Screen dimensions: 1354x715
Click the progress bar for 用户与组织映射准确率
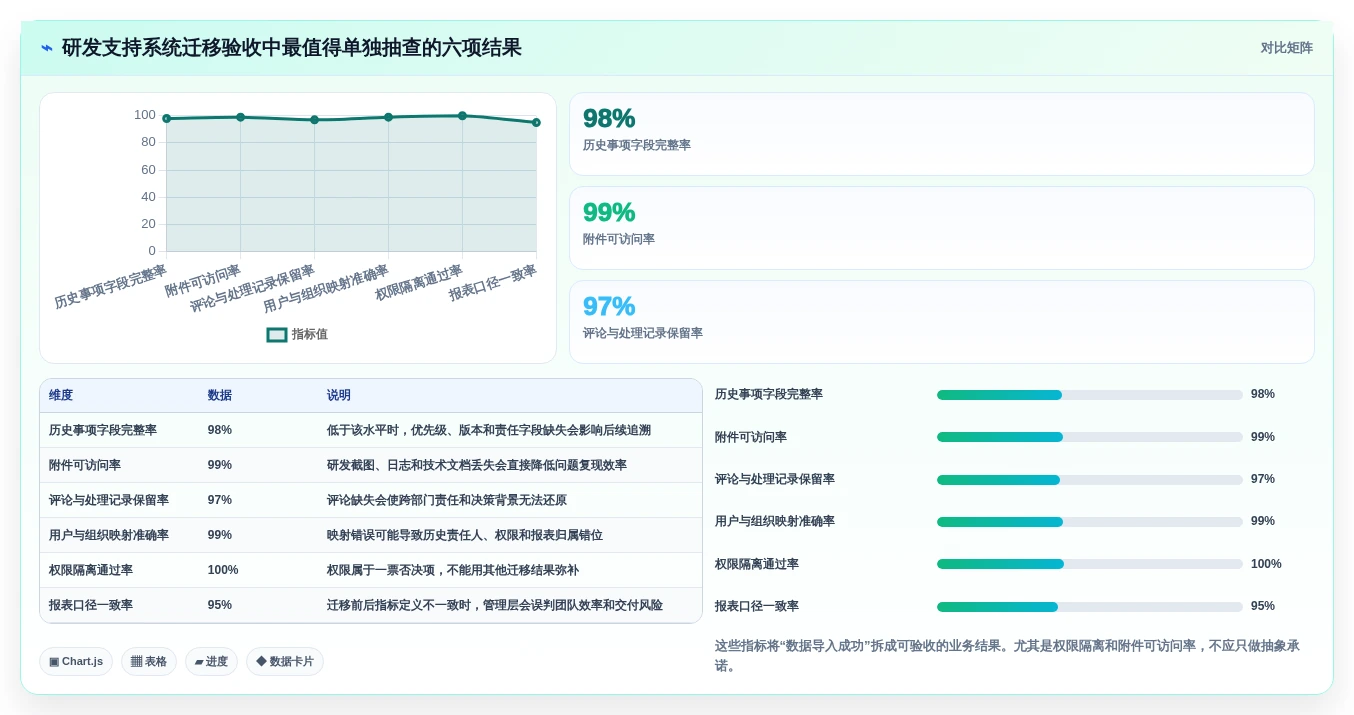tap(1090, 522)
